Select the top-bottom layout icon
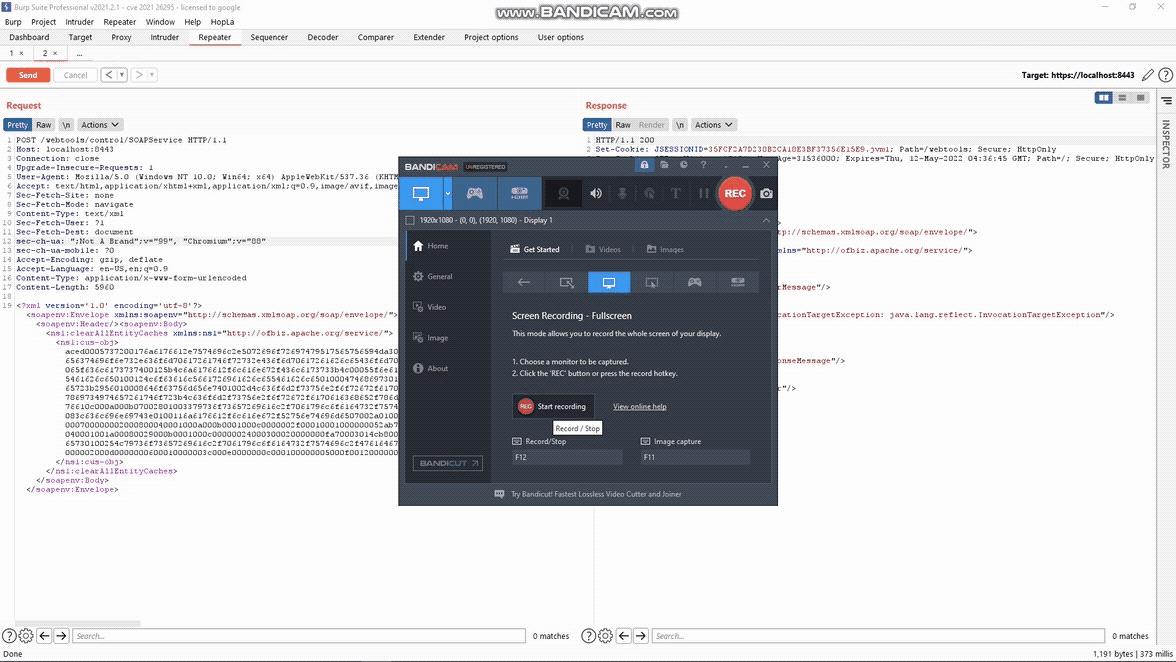This screenshot has width=1176, height=662. click(1122, 97)
